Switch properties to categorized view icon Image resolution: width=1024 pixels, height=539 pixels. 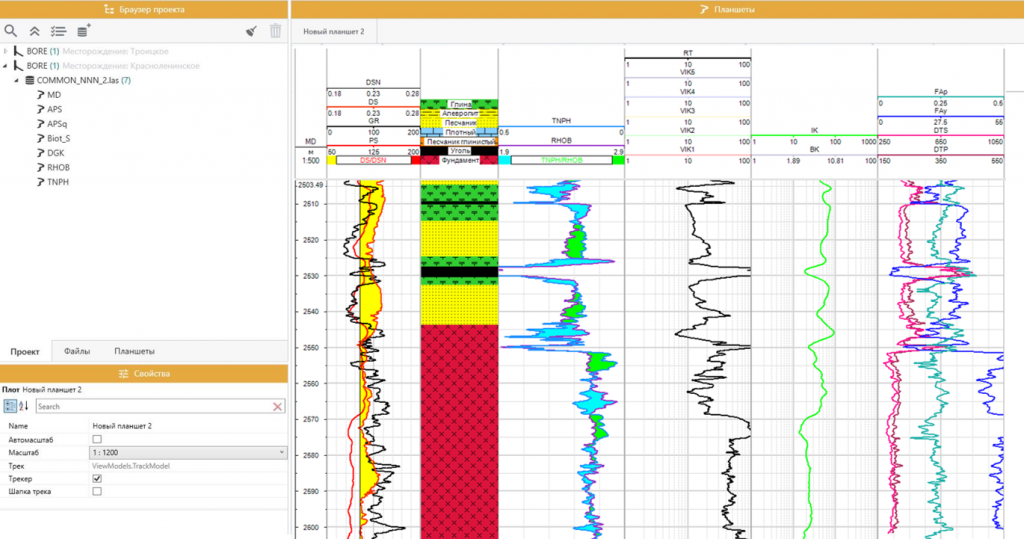[x=10, y=406]
